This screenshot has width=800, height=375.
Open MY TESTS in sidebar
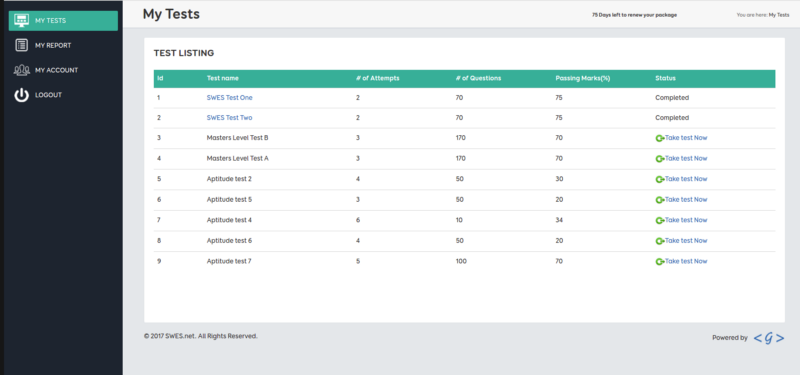[63, 20]
